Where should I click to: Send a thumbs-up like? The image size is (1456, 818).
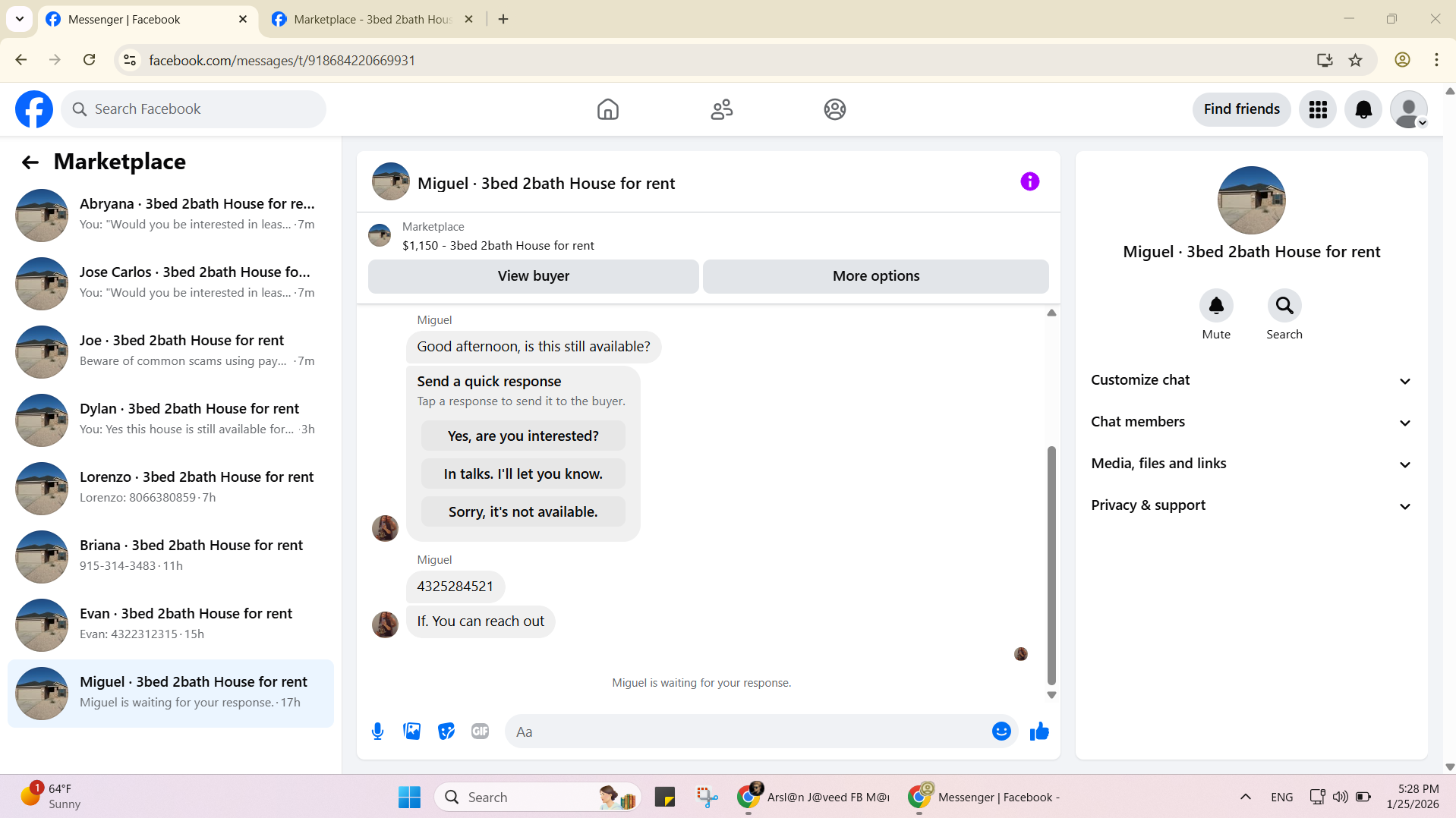(x=1039, y=731)
